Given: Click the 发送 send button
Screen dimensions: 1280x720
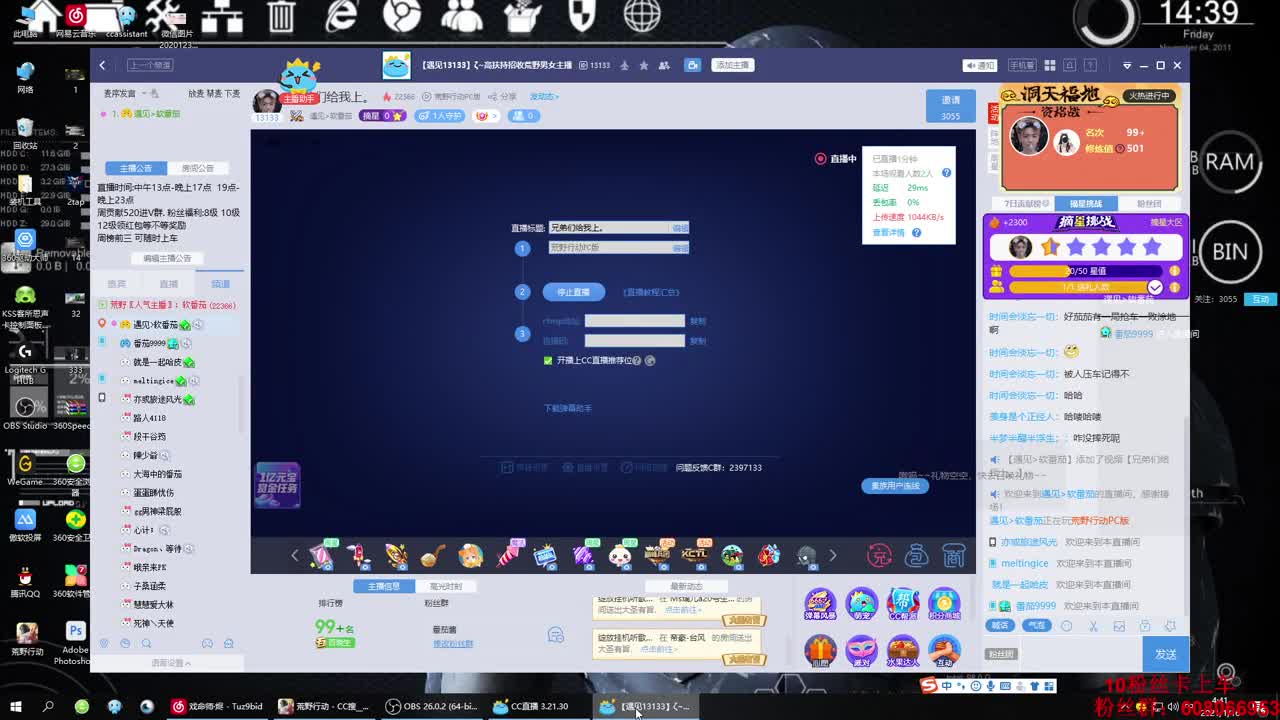Looking at the screenshot, I should (1165, 654).
